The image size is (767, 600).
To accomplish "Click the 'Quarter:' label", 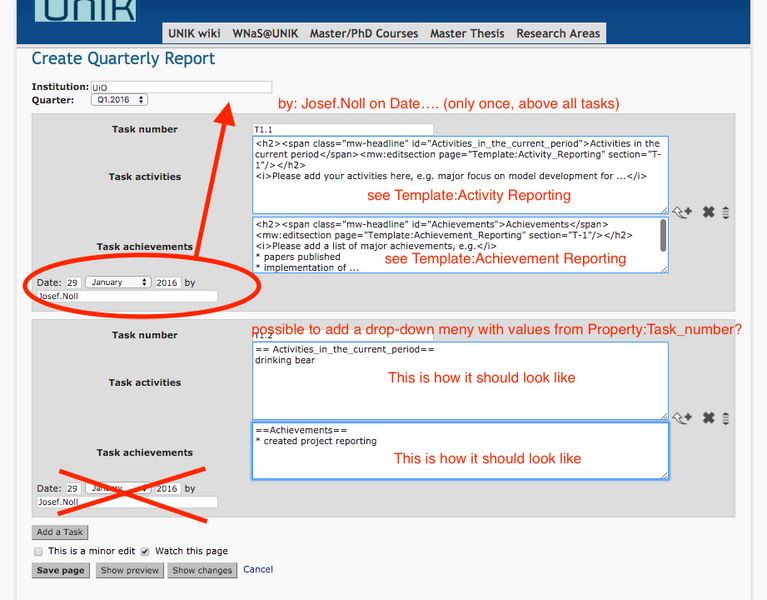I will click(53, 100).
